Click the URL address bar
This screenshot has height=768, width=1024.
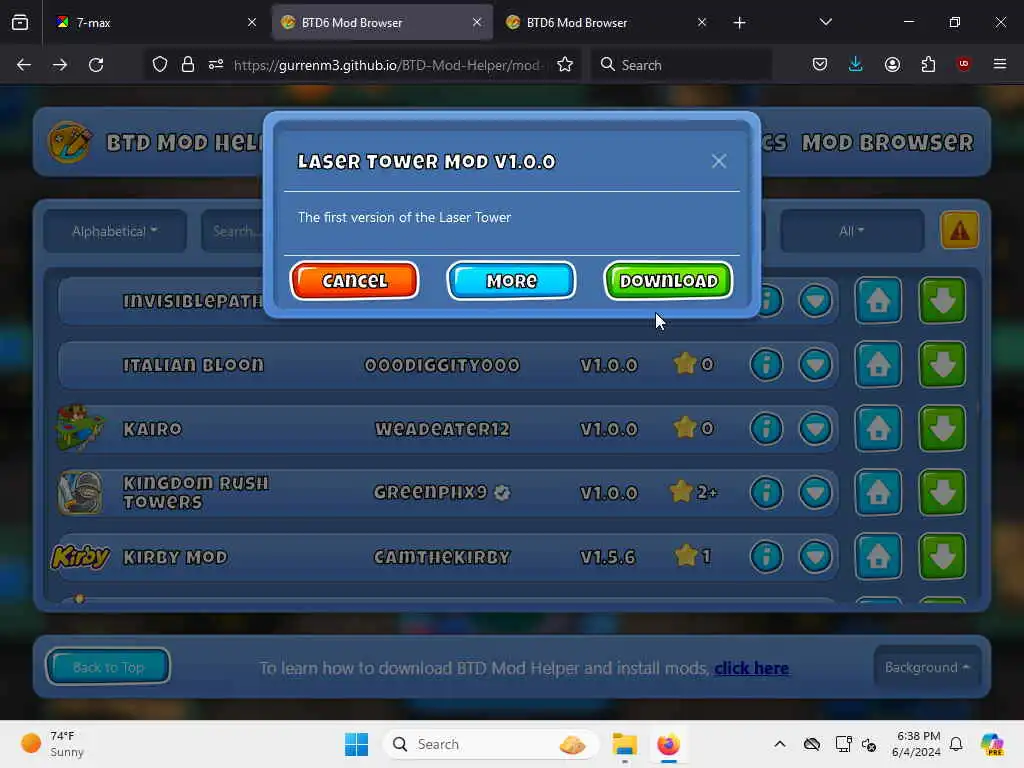387,65
